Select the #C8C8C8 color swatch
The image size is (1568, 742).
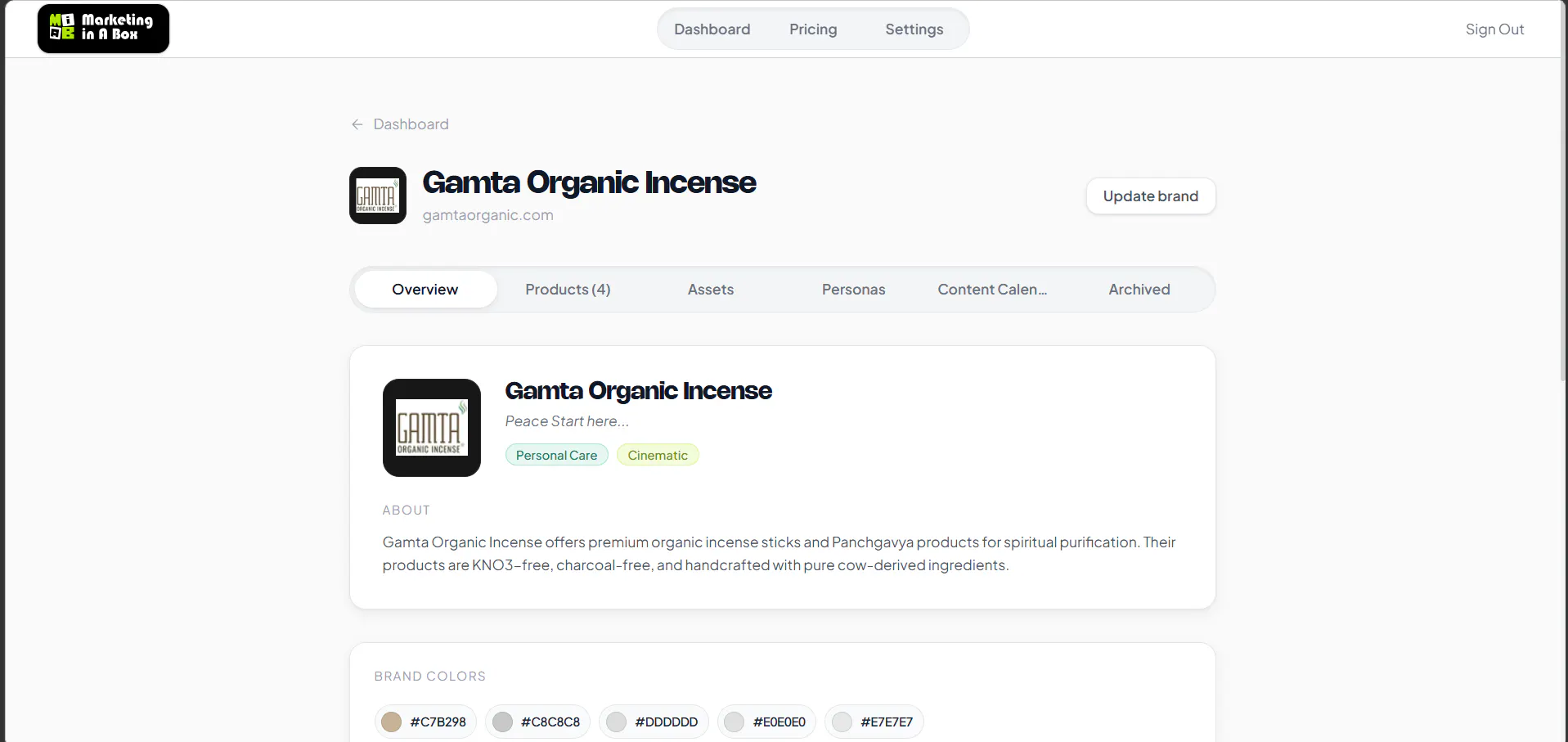(x=537, y=722)
